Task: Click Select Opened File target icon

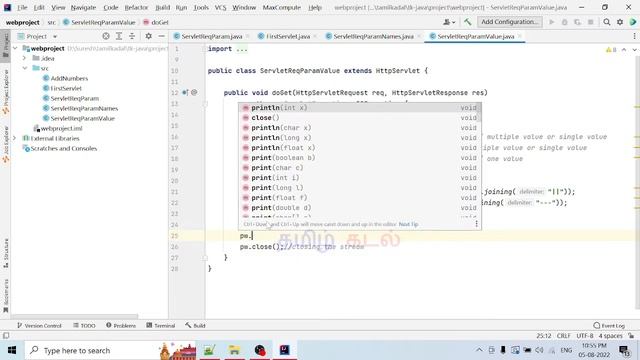Action: pos(106,36)
